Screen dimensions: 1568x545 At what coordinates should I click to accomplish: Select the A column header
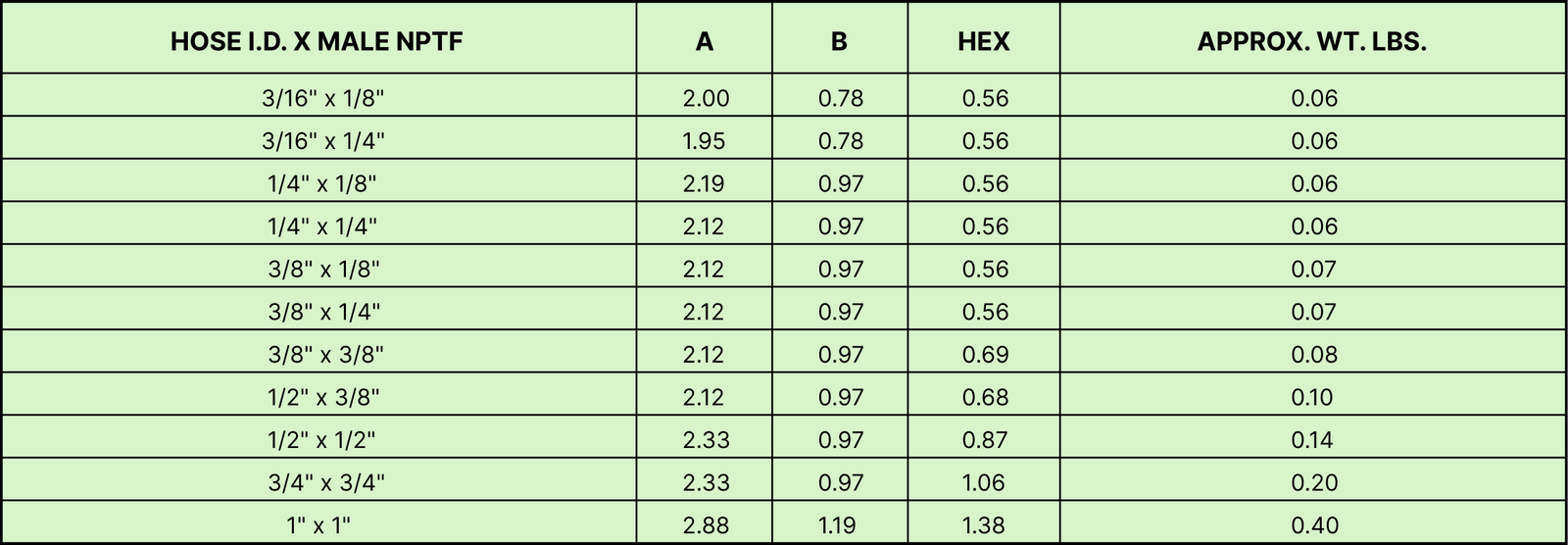pyautogui.click(x=705, y=41)
